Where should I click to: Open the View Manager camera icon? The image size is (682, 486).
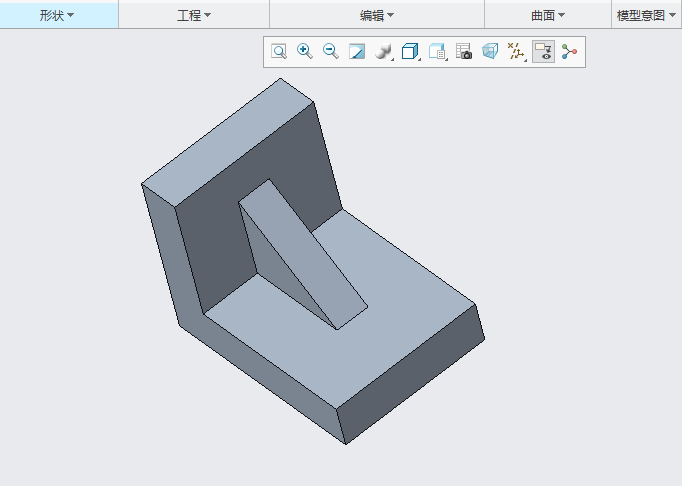click(464, 52)
